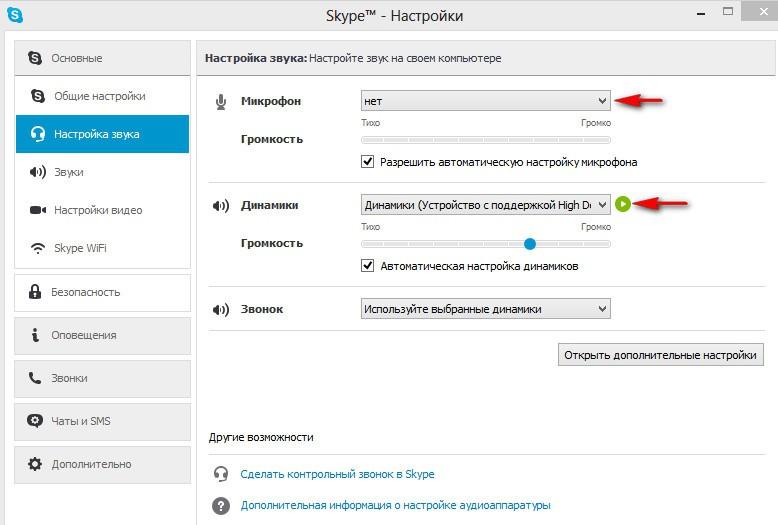This screenshot has height=525, width=778.
Task: Click the WiFi icon for Skype WiFi
Action: (38, 248)
